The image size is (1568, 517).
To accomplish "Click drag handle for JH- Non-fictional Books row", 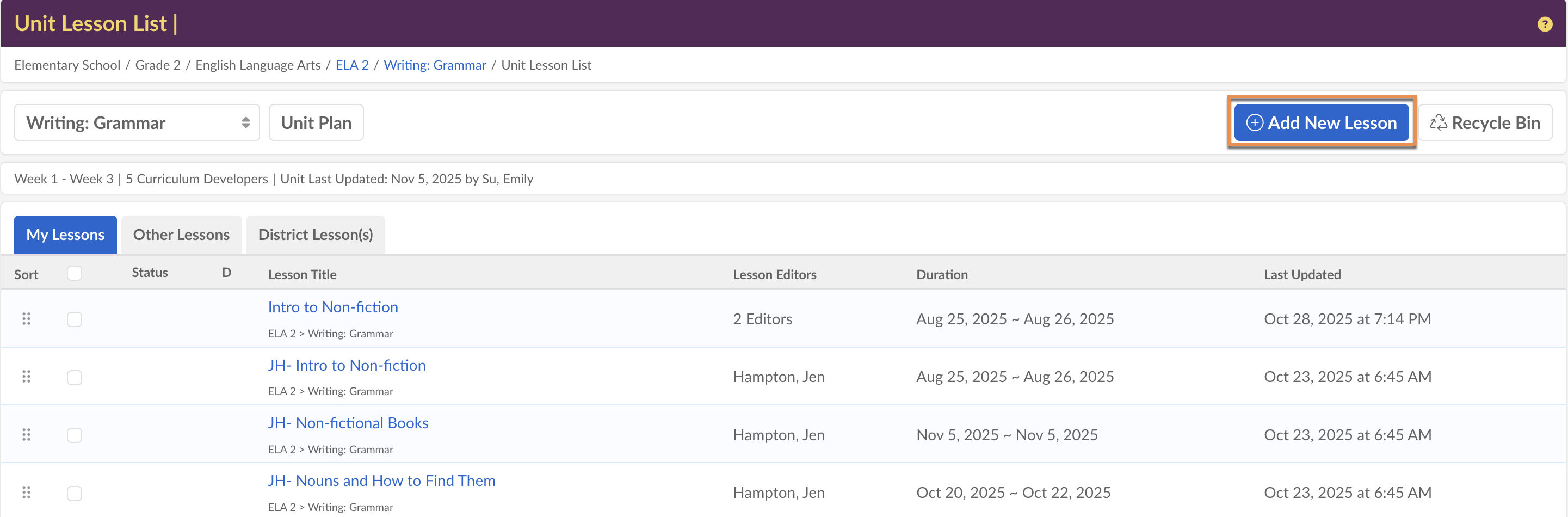I will pyautogui.click(x=26, y=434).
